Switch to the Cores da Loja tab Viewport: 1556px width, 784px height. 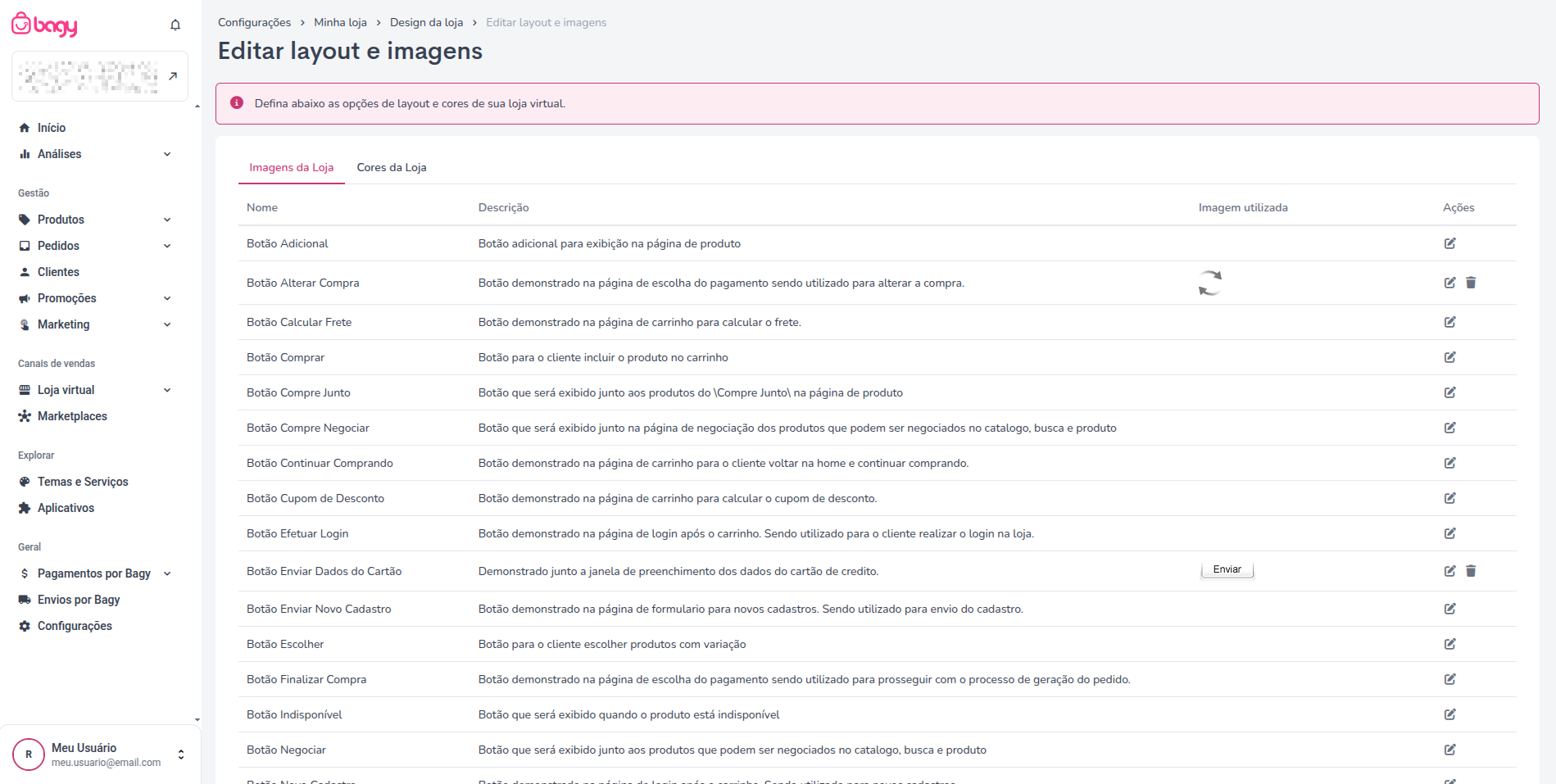[392, 167]
